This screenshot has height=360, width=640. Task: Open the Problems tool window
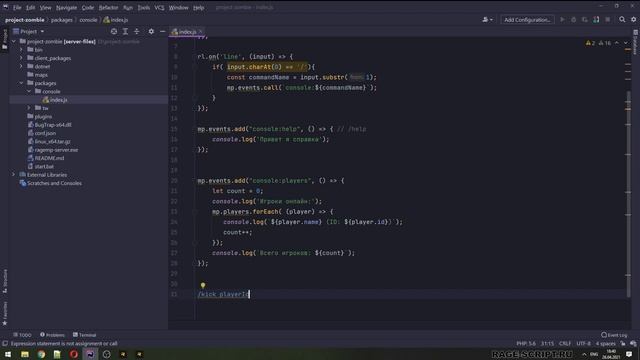point(52,335)
